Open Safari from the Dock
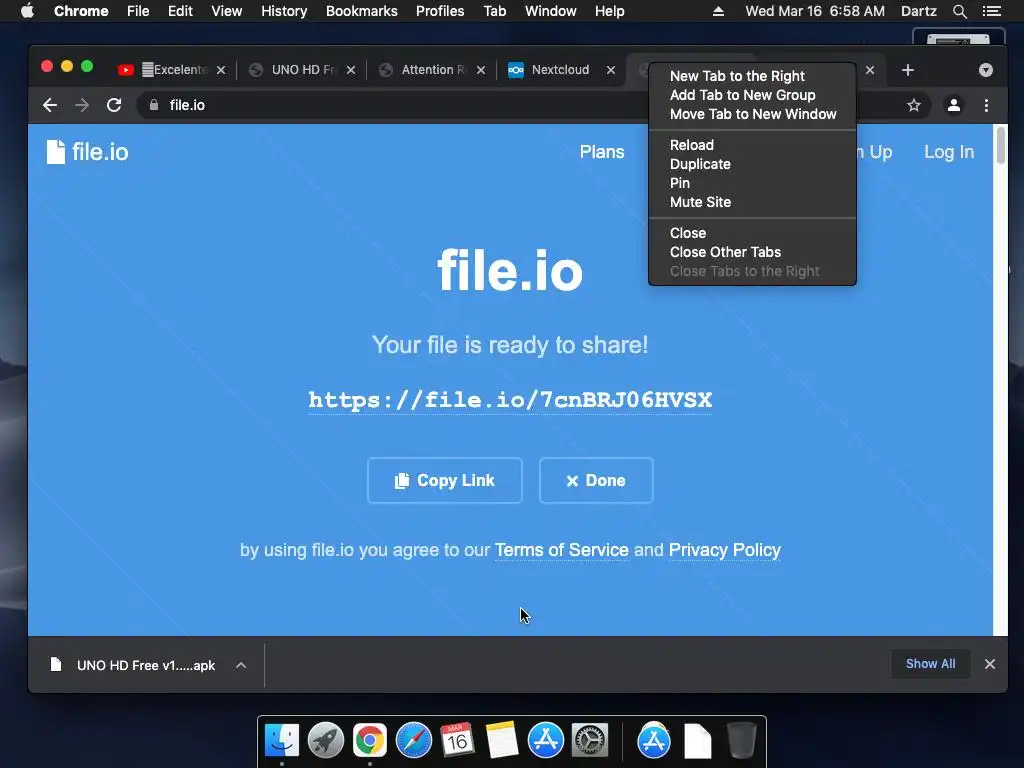The height and width of the screenshot is (768, 1024). (x=413, y=741)
